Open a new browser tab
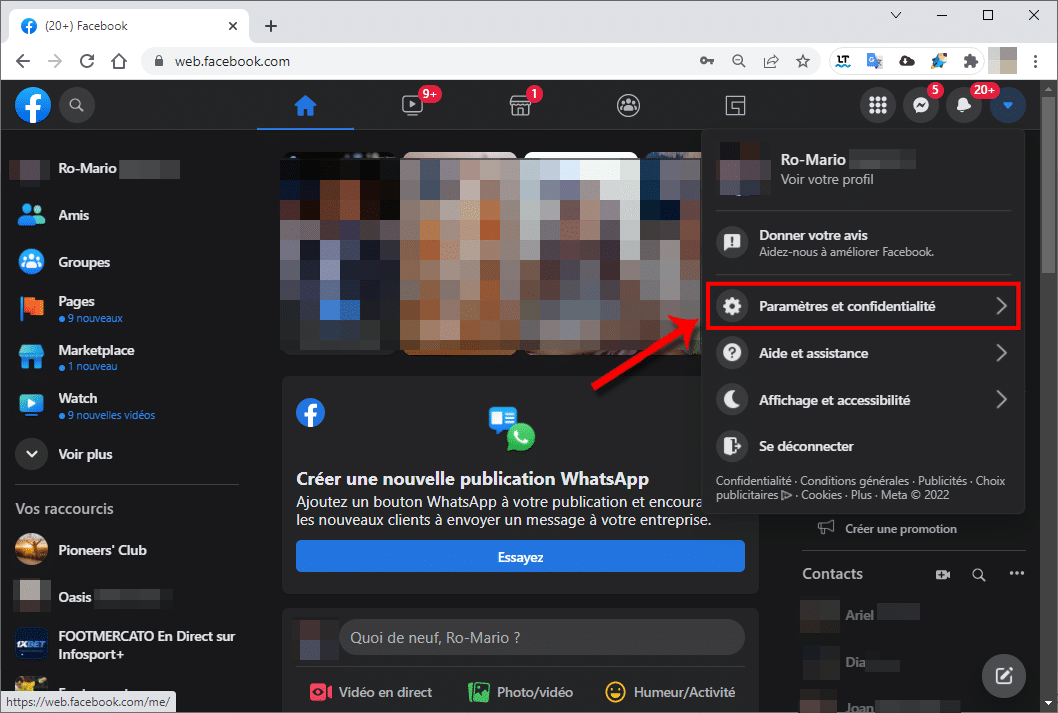The height and width of the screenshot is (713, 1058). coord(271,26)
